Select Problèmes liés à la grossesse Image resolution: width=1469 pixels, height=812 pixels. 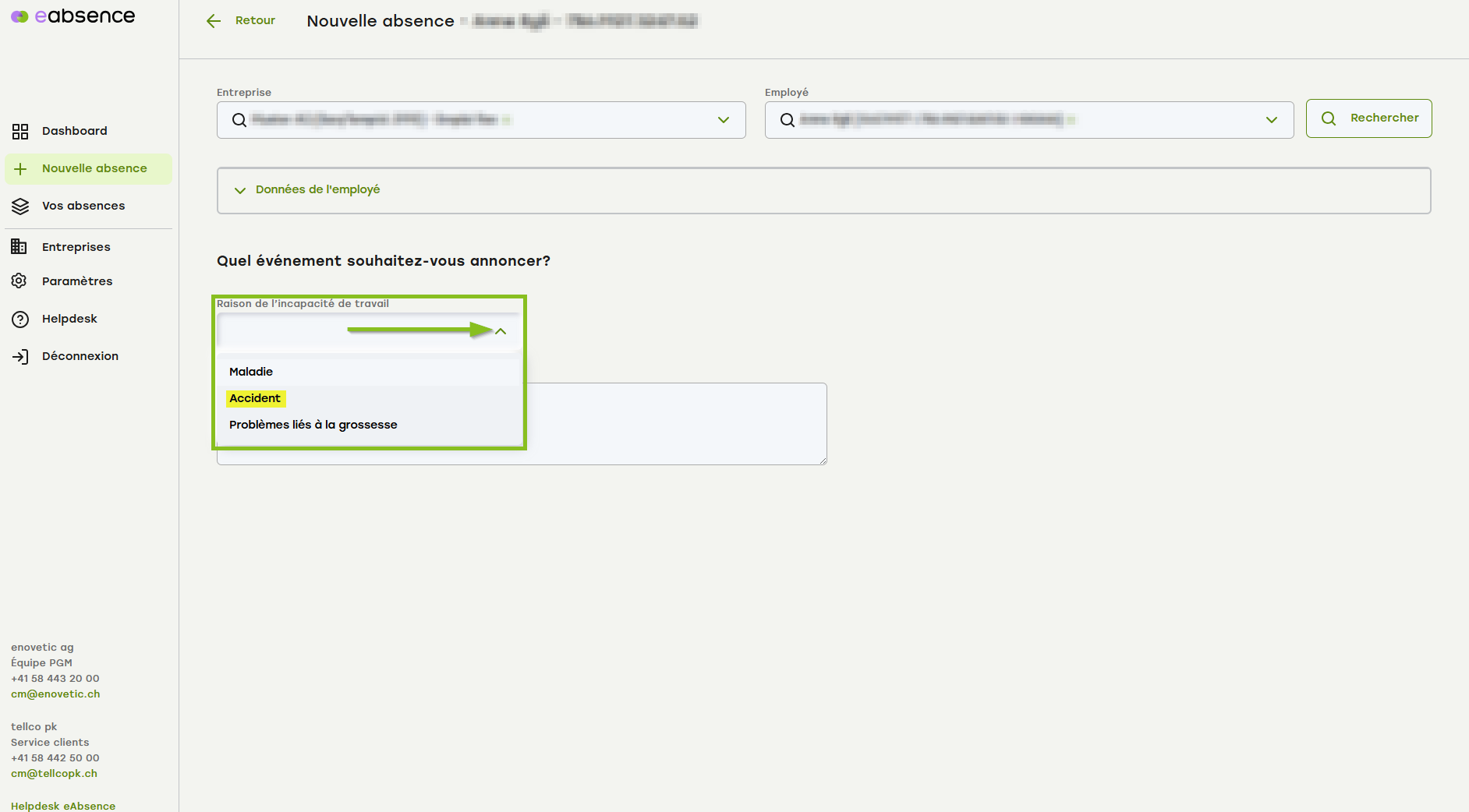click(x=313, y=425)
